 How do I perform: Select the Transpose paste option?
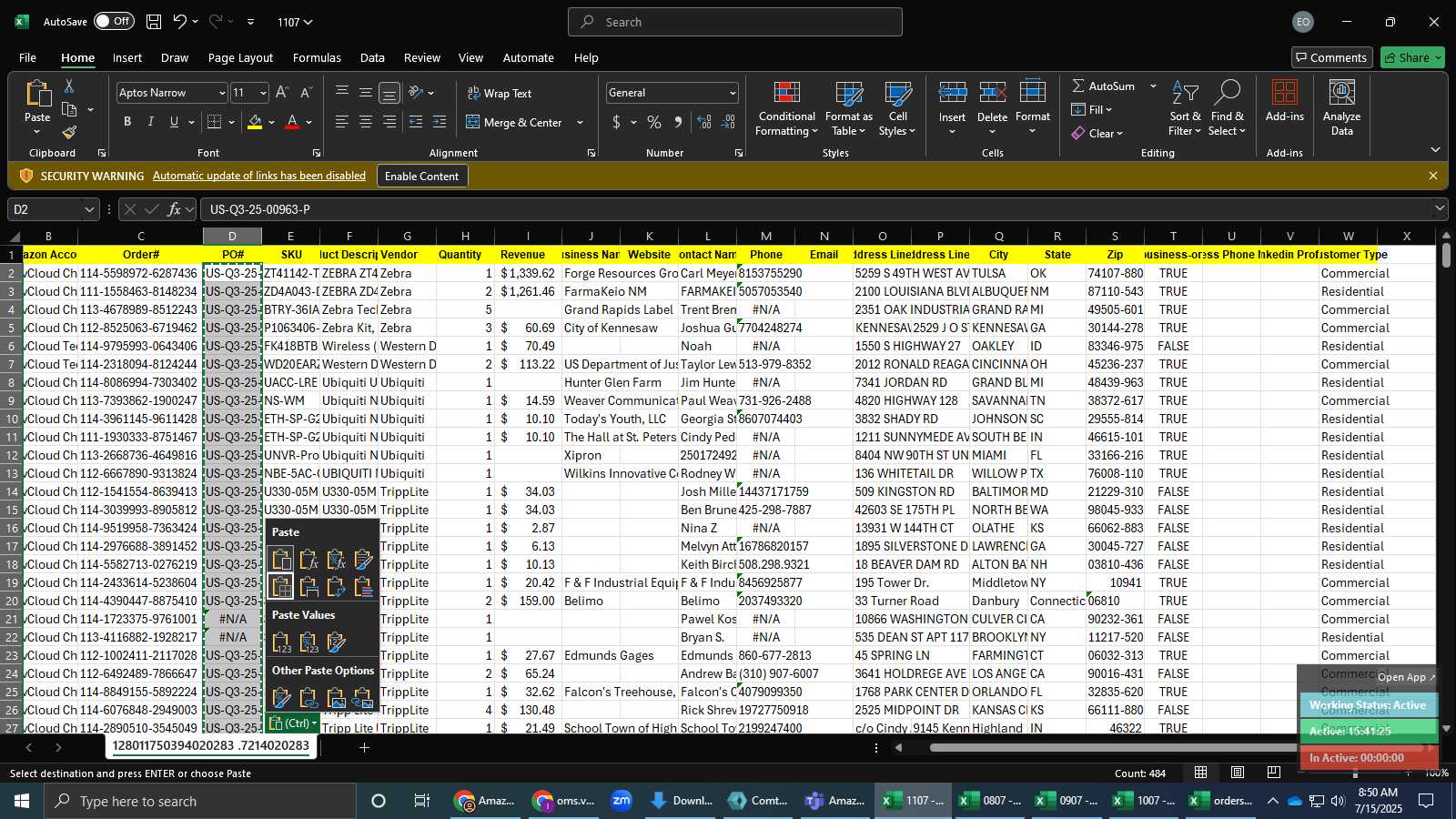[x=337, y=587]
